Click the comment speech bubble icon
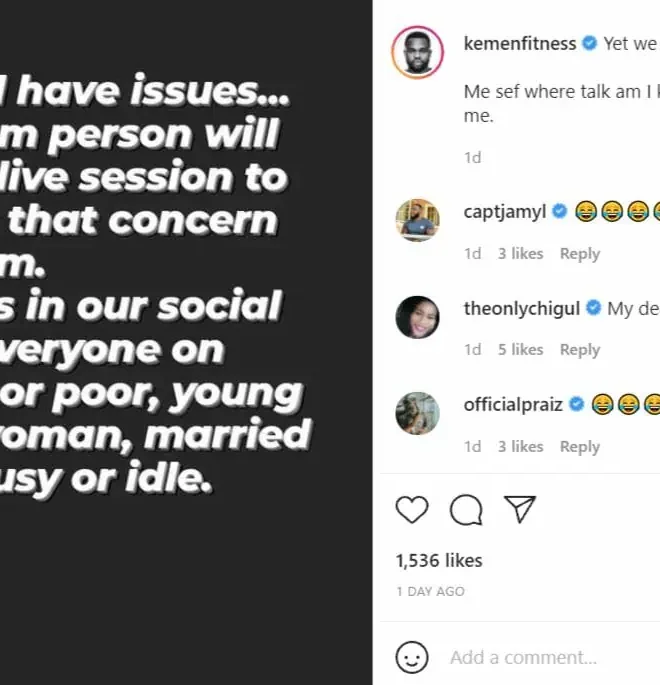660x685 pixels. pos(466,511)
